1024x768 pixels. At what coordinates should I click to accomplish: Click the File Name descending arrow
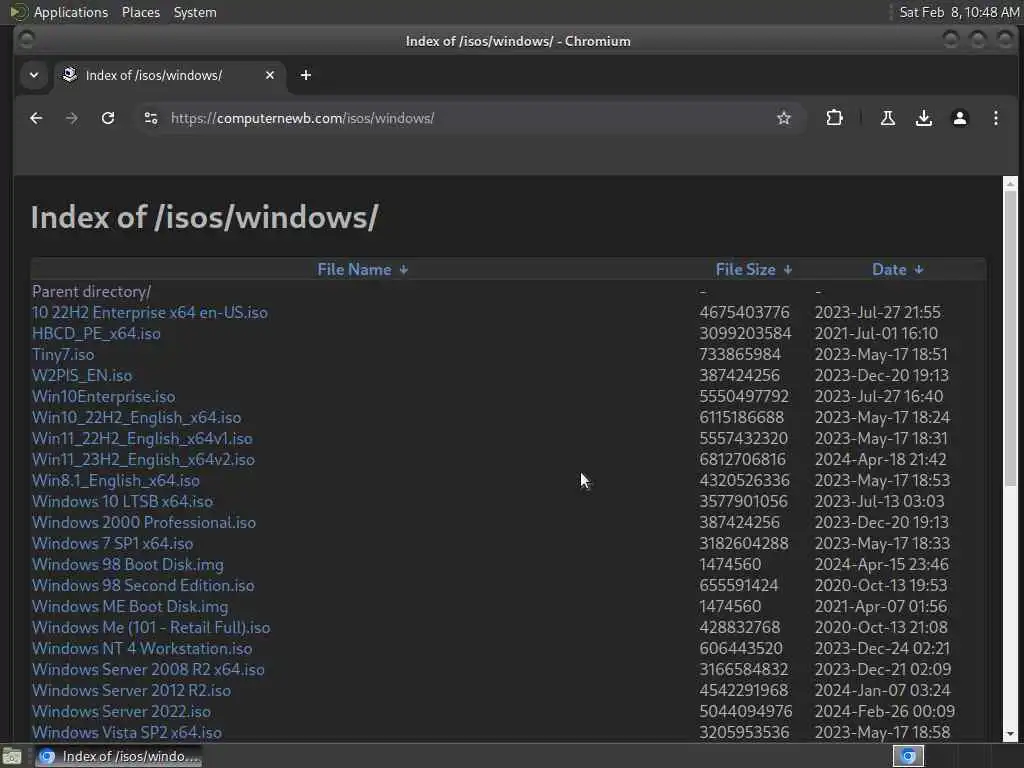(404, 270)
